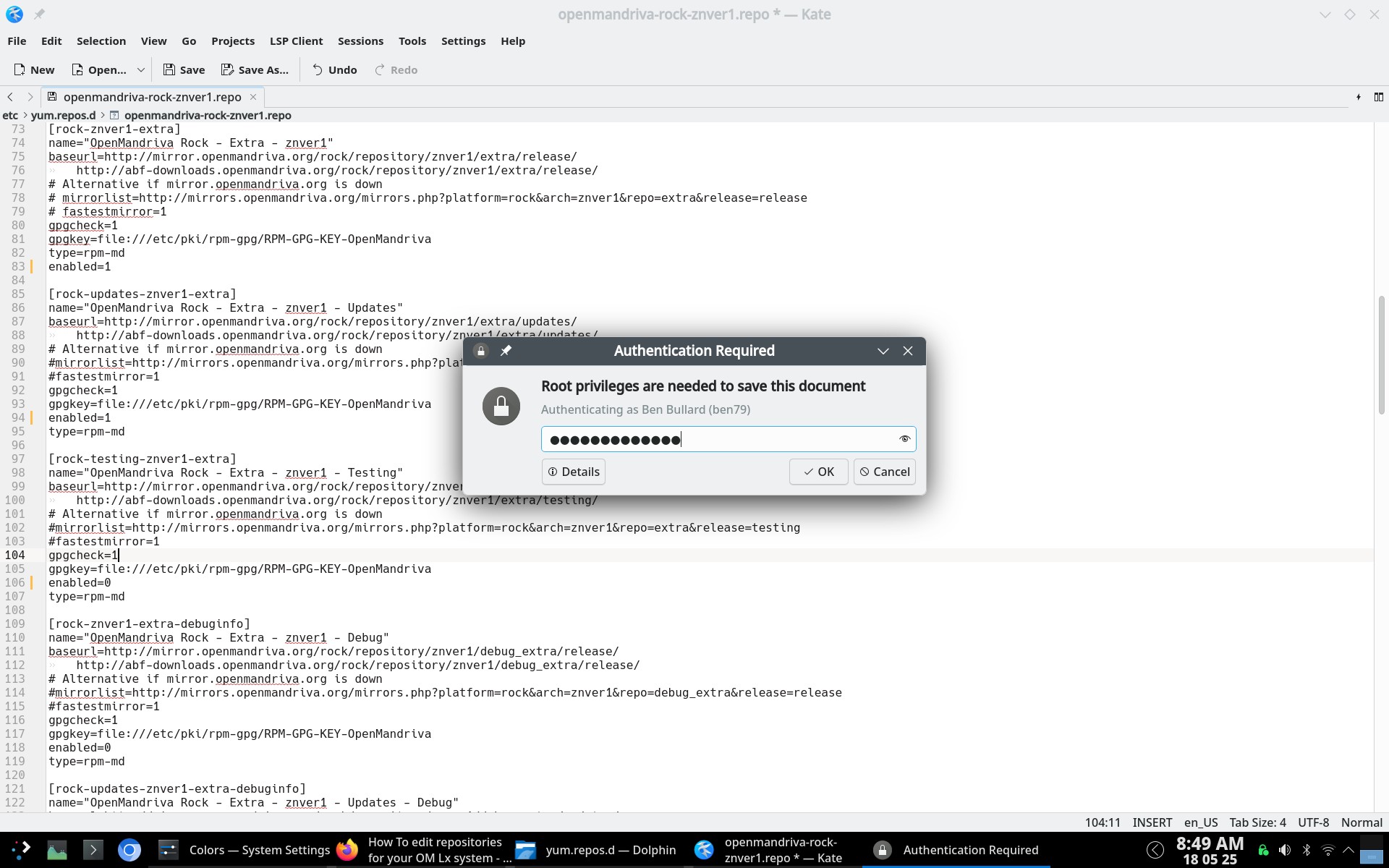Open the File menu
Image resolution: width=1389 pixels, height=868 pixels.
pos(17,41)
